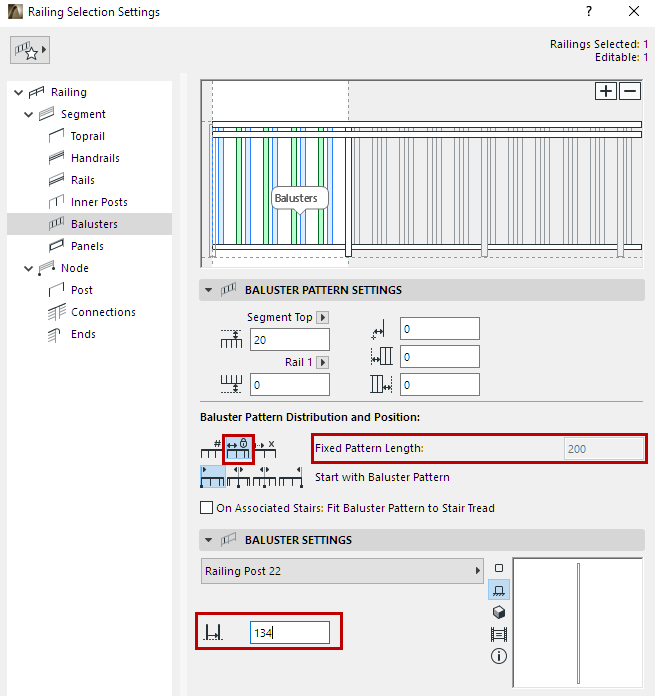Select the Post item under Node
Image resolution: width=655 pixels, height=696 pixels.
pyautogui.click(x=82, y=290)
